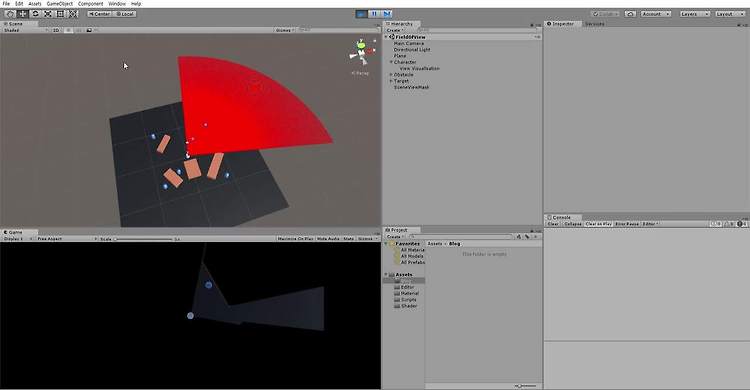The width and height of the screenshot is (750, 390).
Task: Open the Help menu
Action: 136,3
